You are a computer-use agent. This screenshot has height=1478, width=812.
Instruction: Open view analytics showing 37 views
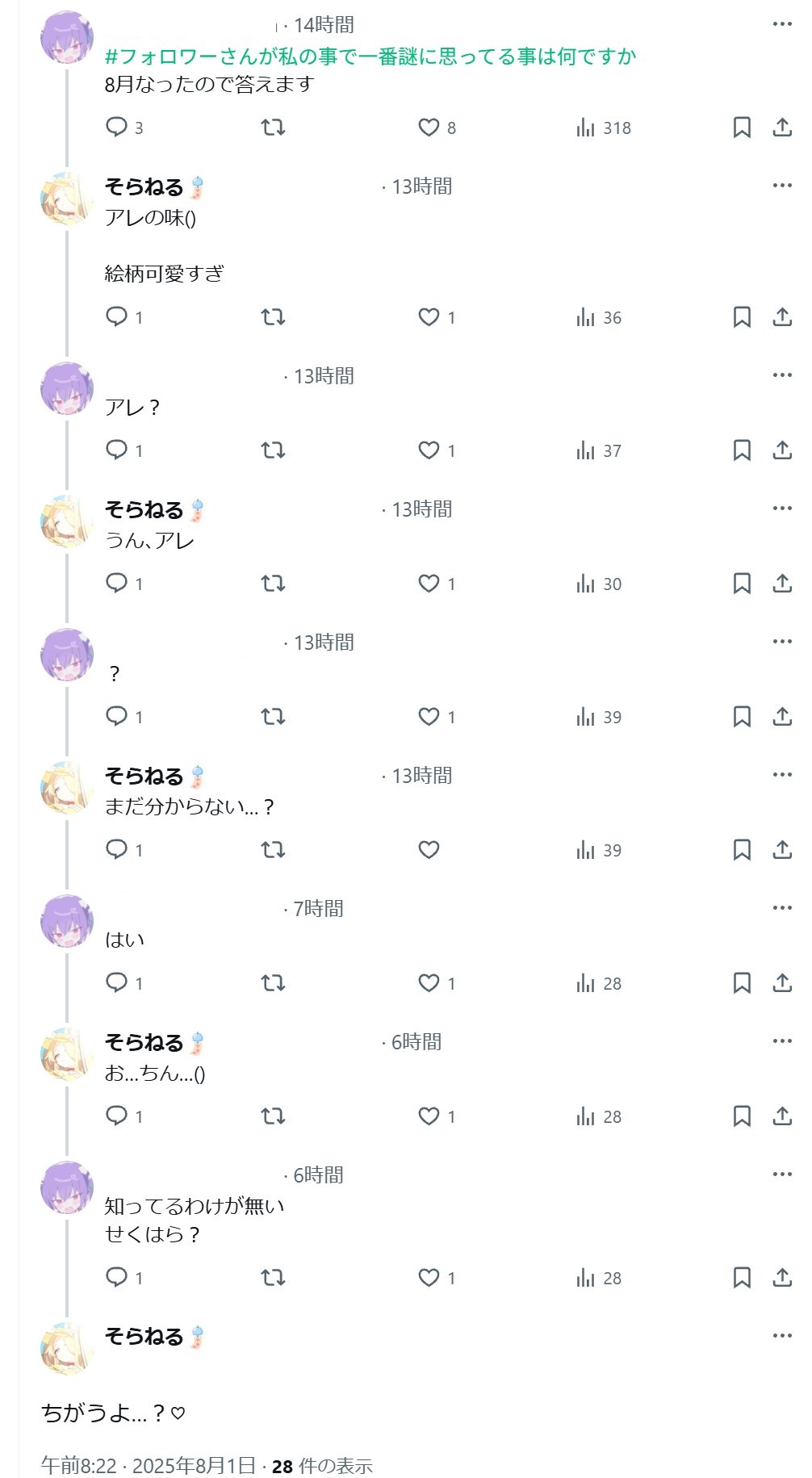coord(599,450)
